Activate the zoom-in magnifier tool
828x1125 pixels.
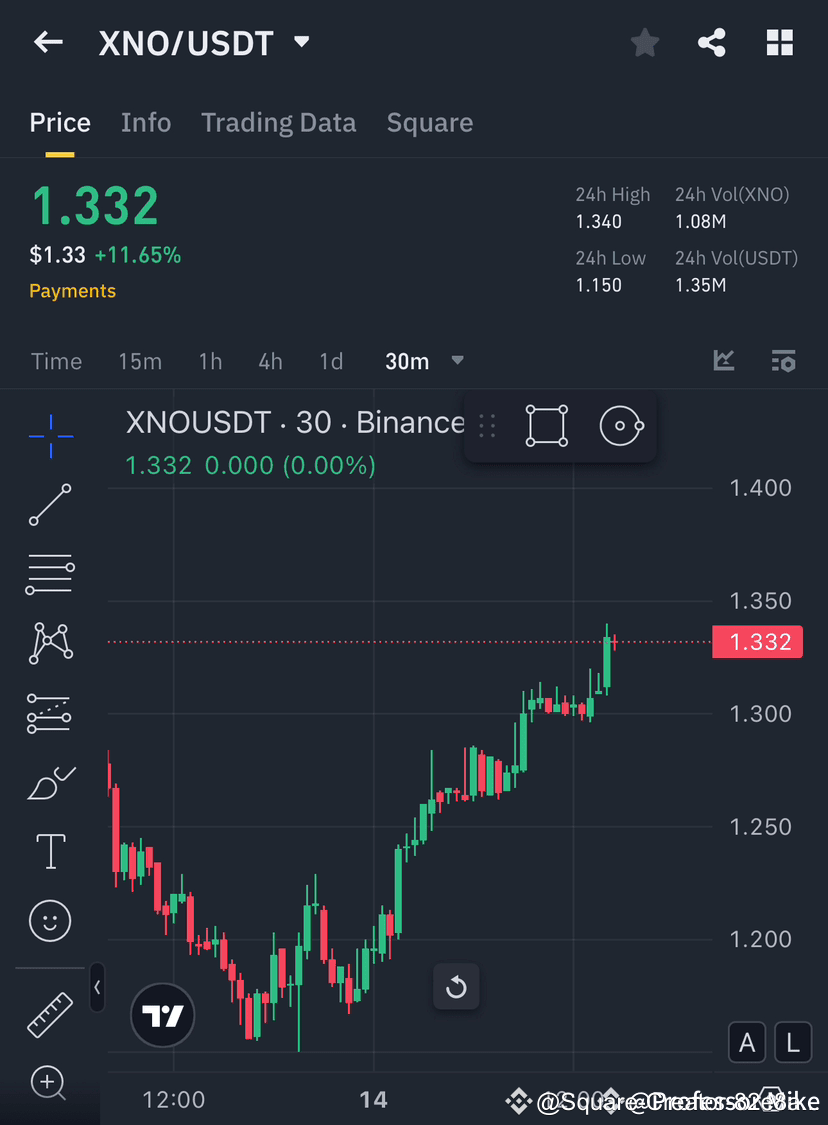coord(50,1084)
